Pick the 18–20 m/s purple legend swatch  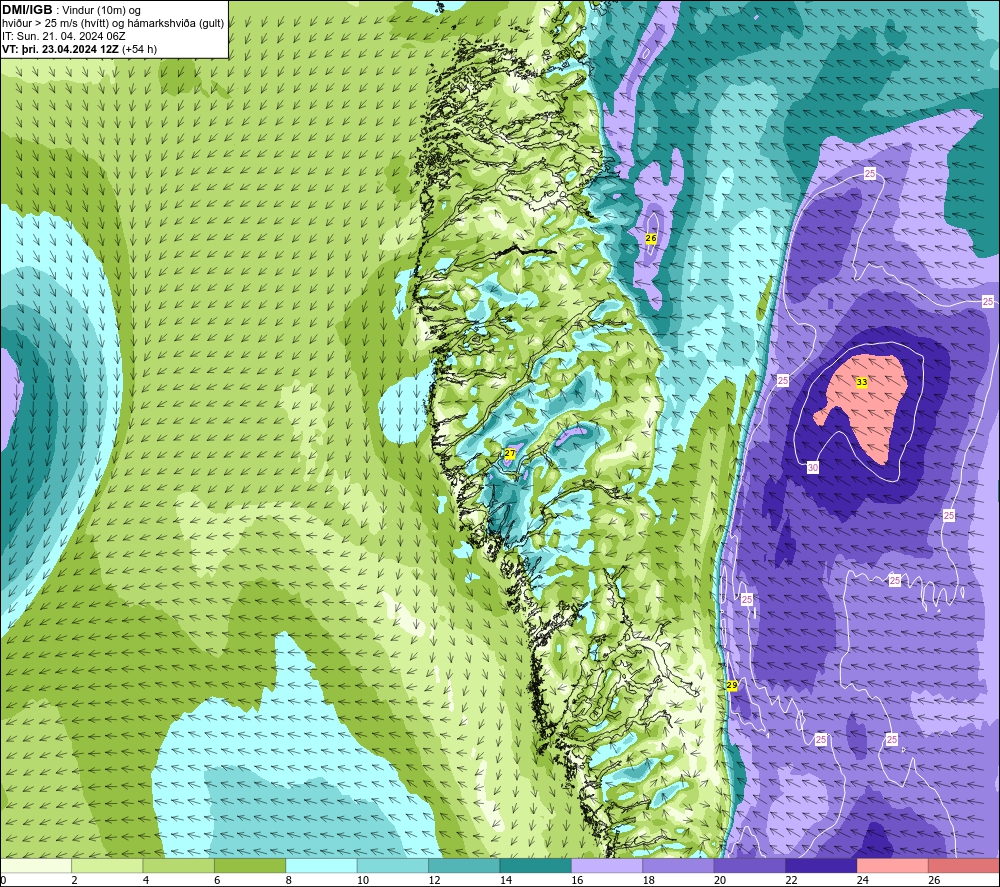click(x=679, y=865)
